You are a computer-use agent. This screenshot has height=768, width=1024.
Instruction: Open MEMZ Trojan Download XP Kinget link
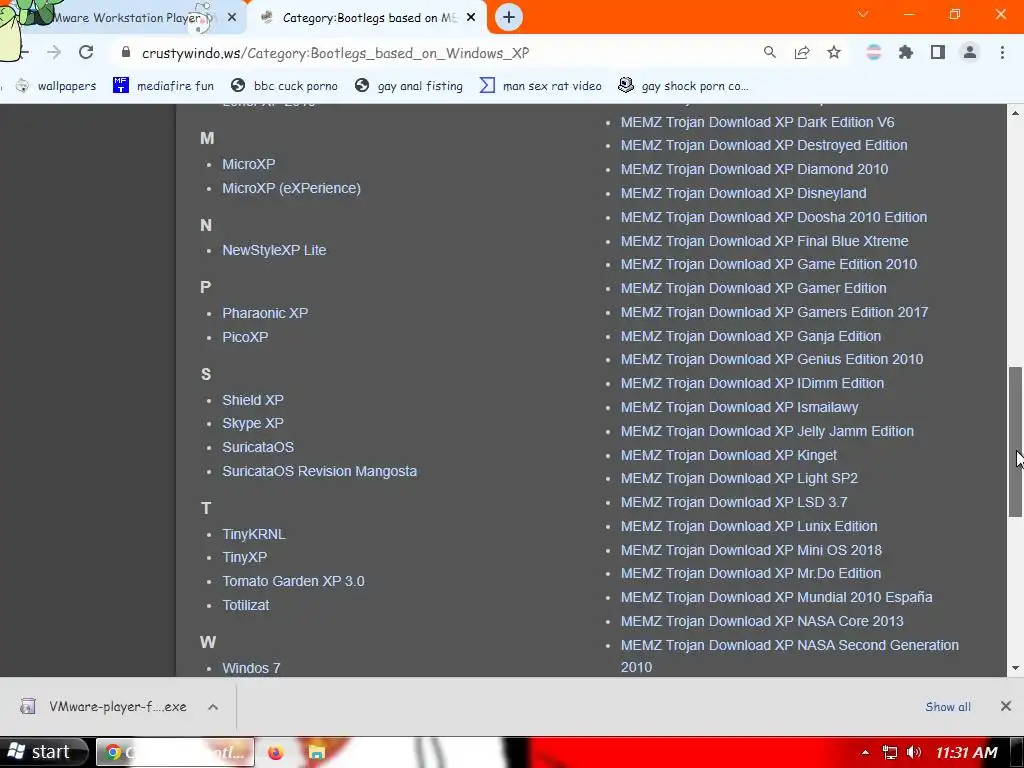coord(729,455)
